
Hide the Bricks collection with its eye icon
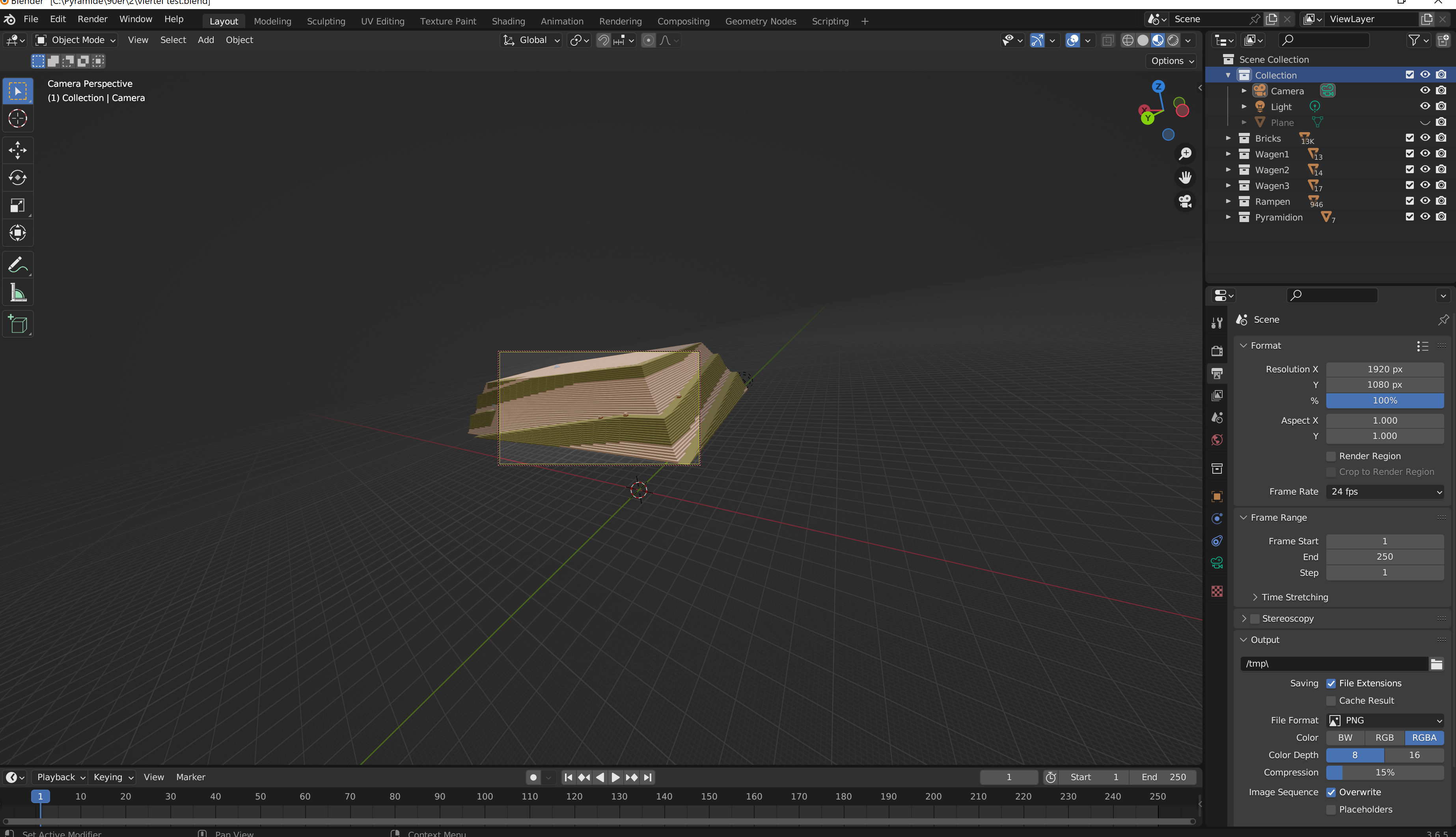pyautogui.click(x=1425, y=138)
